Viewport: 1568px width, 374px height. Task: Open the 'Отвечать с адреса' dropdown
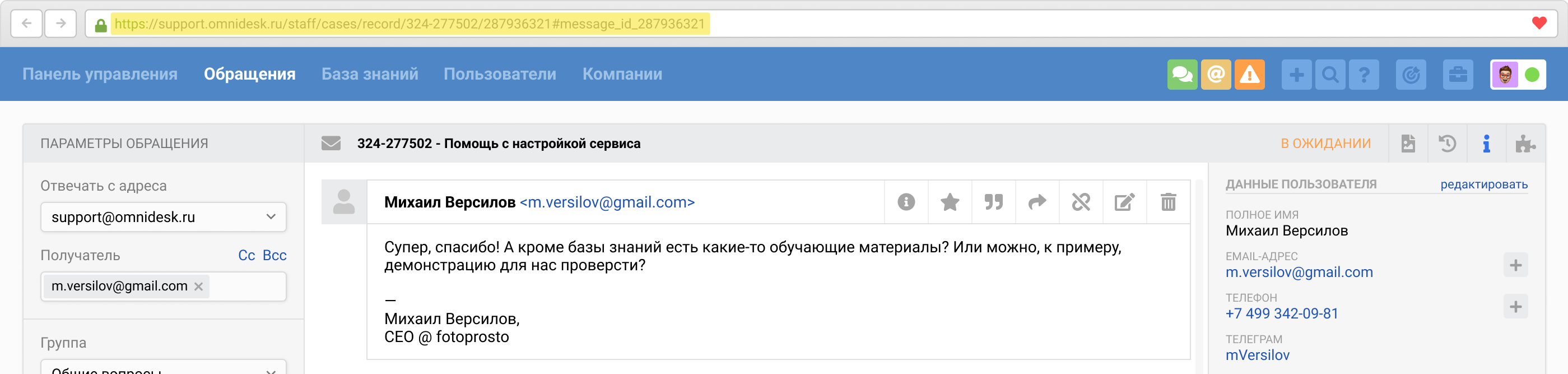coord(163,217)
